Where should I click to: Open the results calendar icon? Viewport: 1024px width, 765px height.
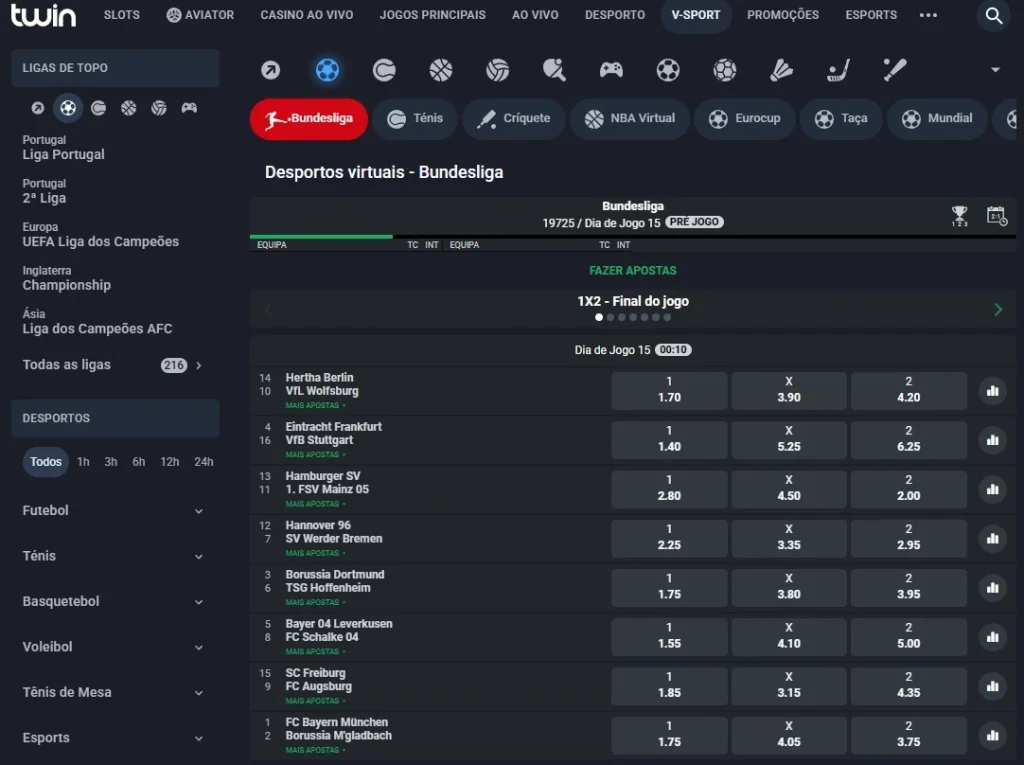997,216
